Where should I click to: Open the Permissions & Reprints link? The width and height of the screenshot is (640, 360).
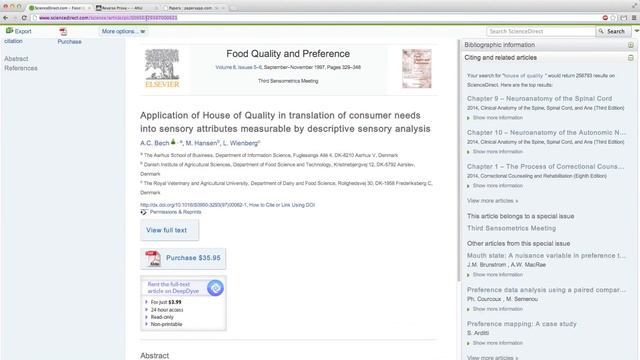(x=176, y=212)
